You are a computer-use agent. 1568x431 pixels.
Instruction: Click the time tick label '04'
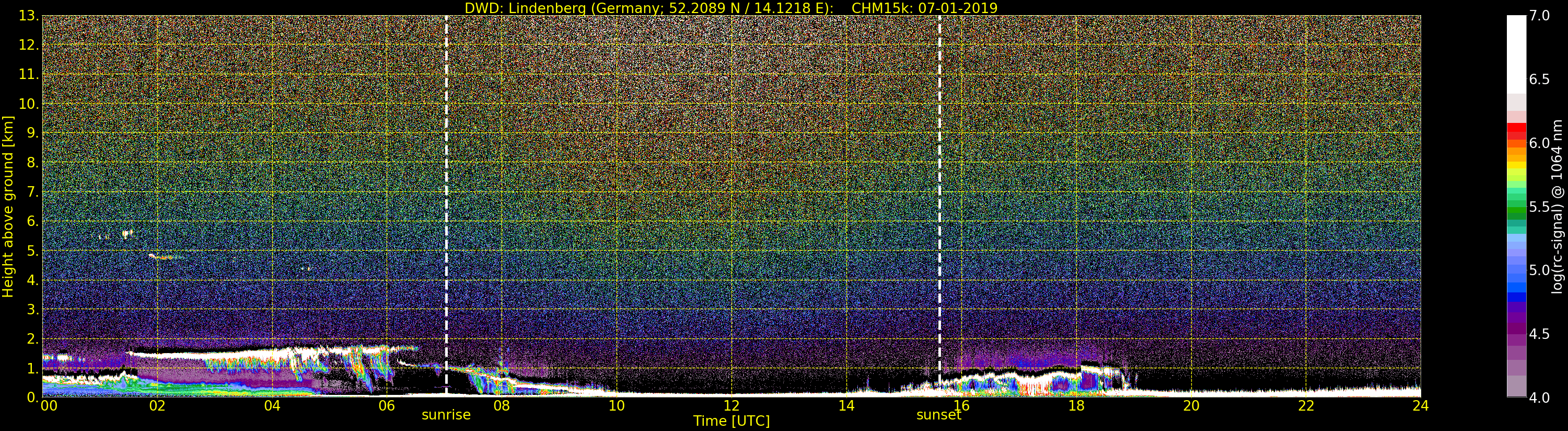tap(272, 406)
